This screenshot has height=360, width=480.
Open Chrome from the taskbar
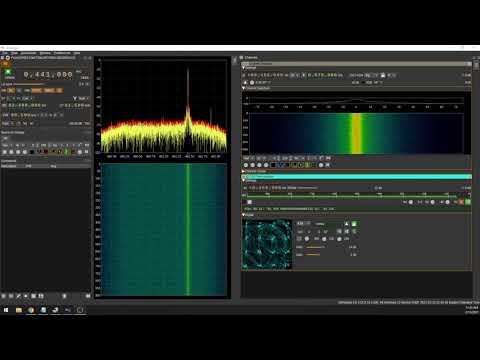coord(31,310)
